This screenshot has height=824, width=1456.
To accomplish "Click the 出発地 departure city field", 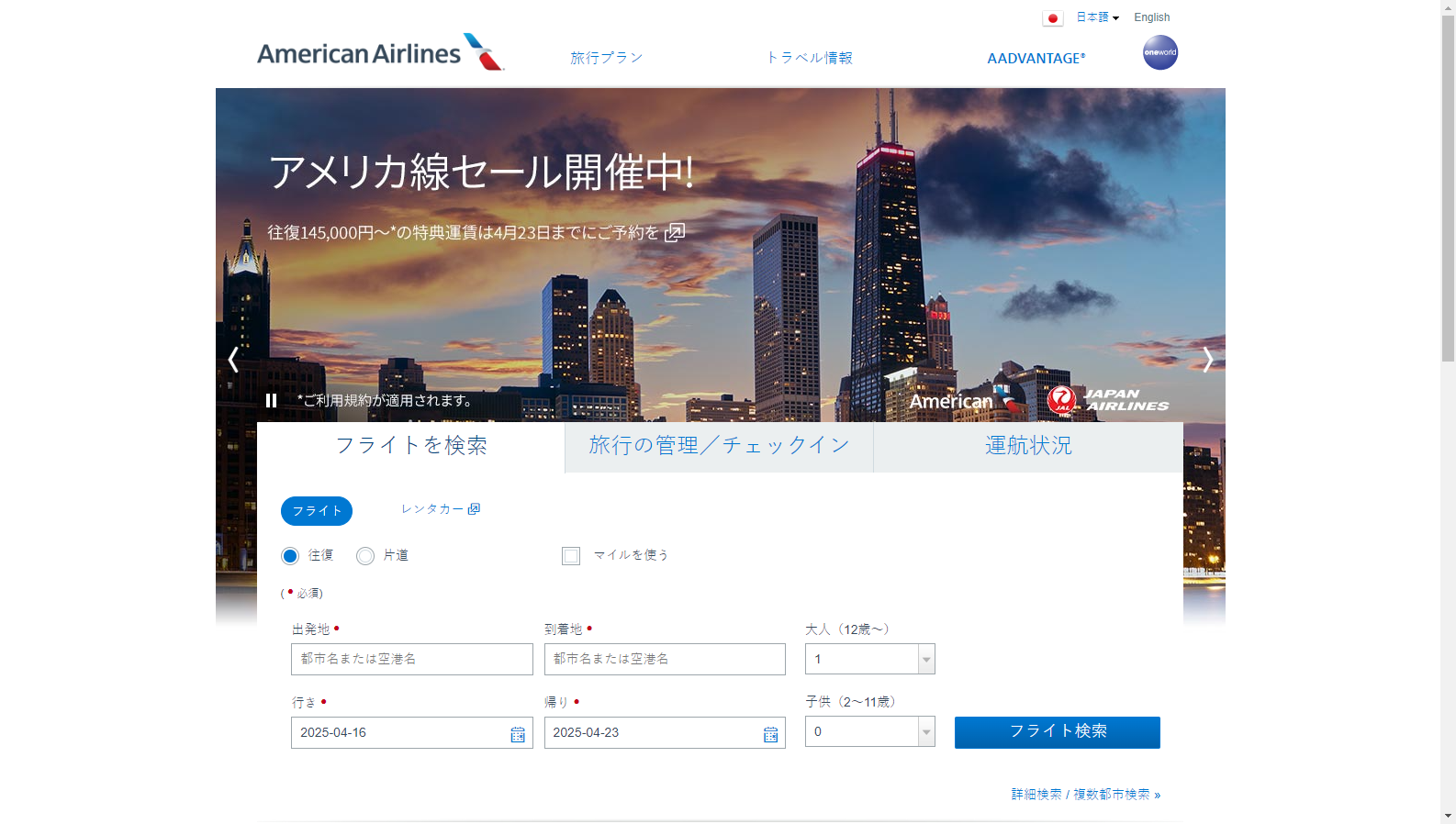I will tap(411, 659).
